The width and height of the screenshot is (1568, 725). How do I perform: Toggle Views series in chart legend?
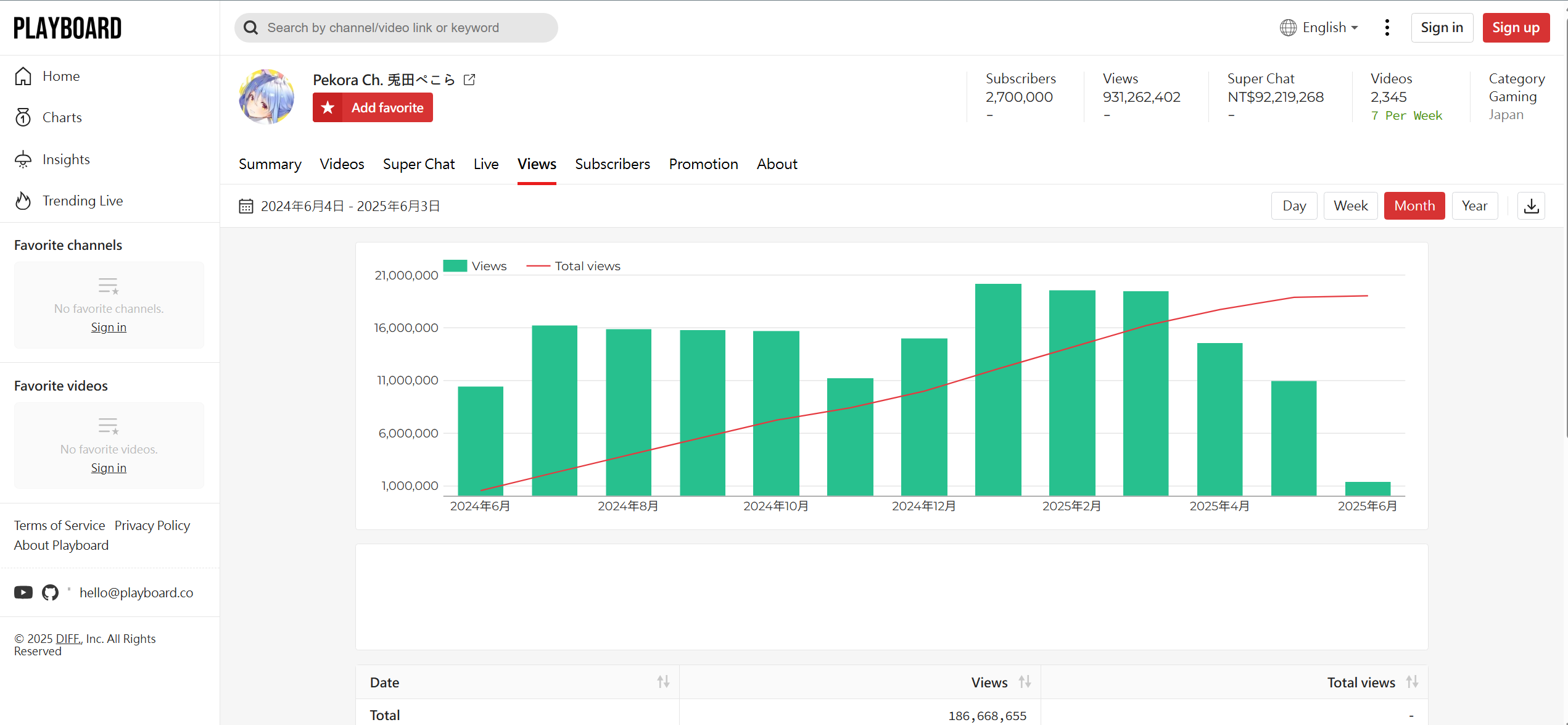coord(475,266)
